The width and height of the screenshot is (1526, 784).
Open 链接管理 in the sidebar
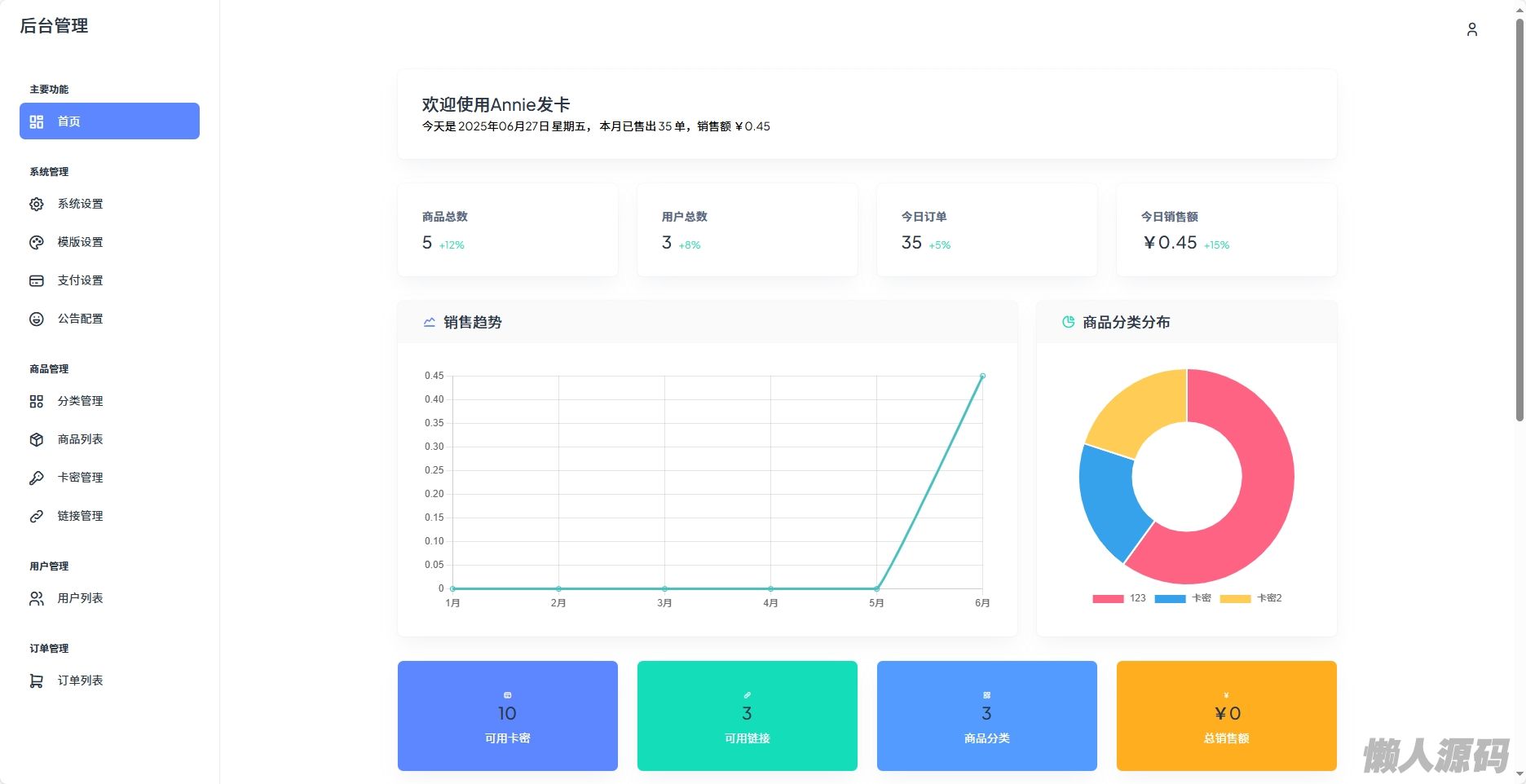coord(109,516)
